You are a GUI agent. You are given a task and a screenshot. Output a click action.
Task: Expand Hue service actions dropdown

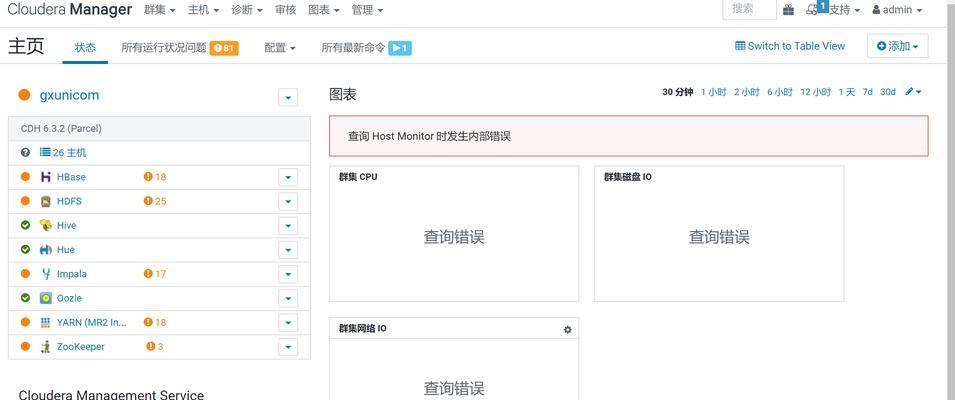288,250
